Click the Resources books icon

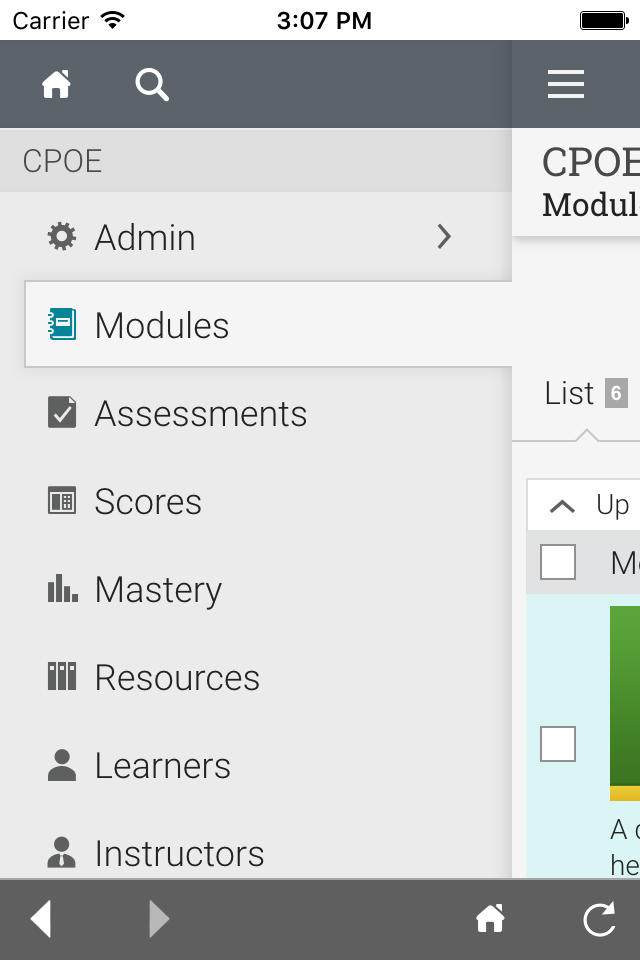pos(62,677)
